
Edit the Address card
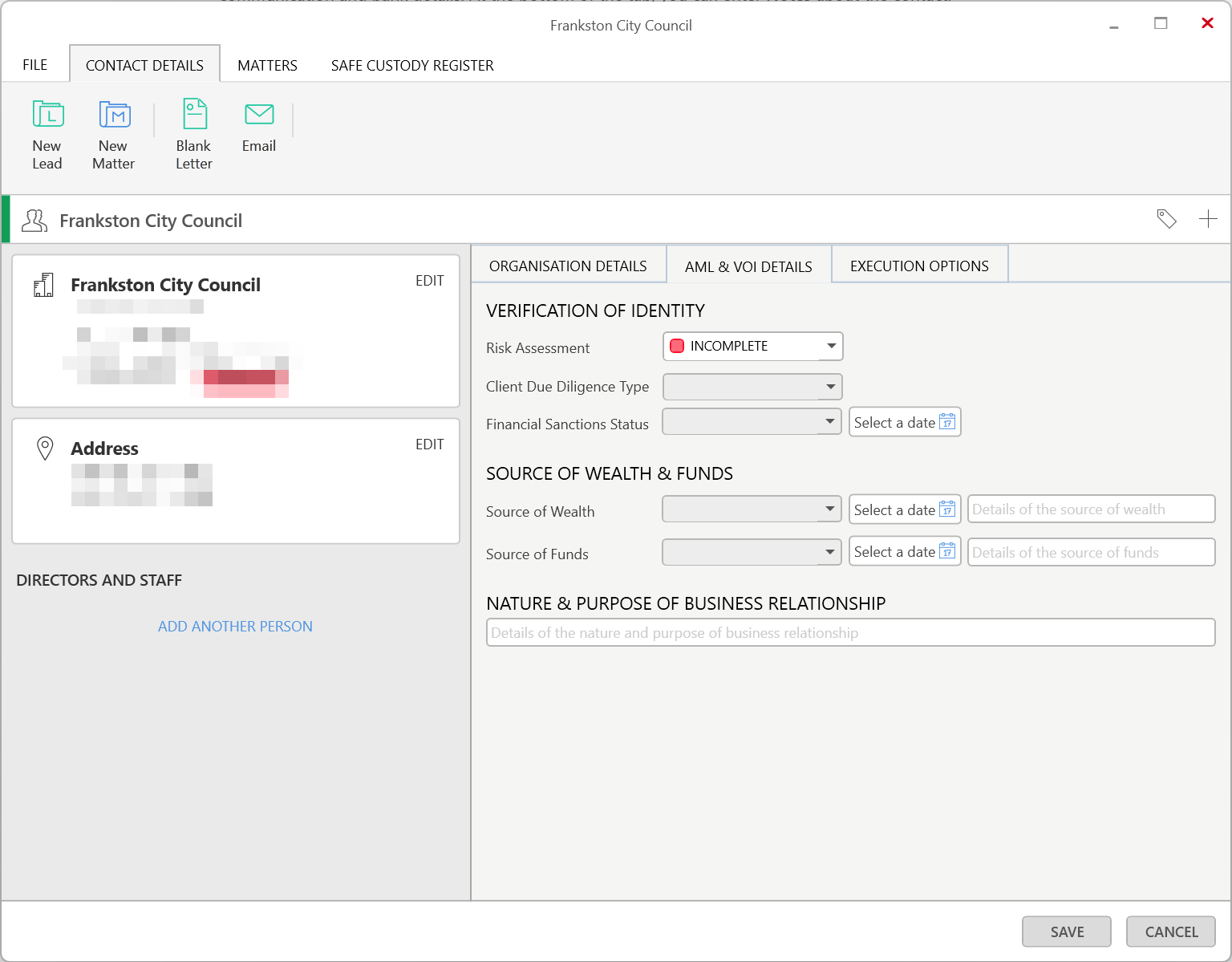coord(429,444)
